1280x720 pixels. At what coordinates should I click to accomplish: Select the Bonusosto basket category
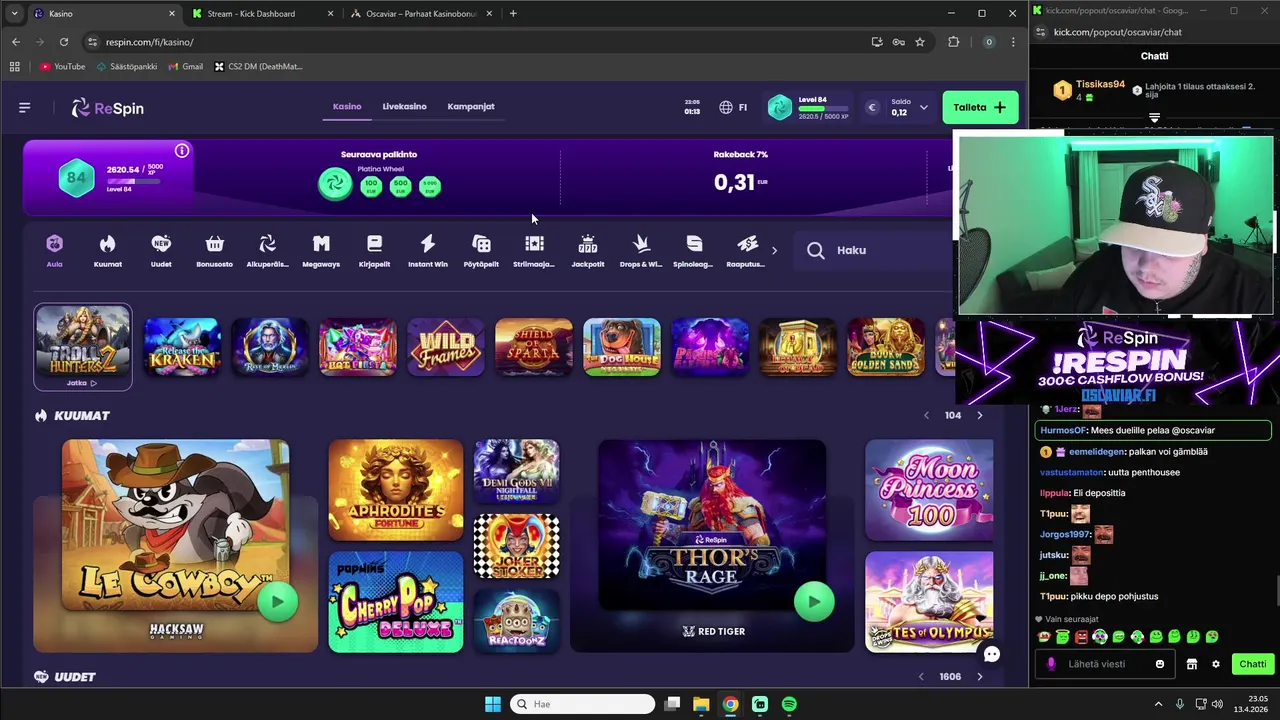pos(214,251)
